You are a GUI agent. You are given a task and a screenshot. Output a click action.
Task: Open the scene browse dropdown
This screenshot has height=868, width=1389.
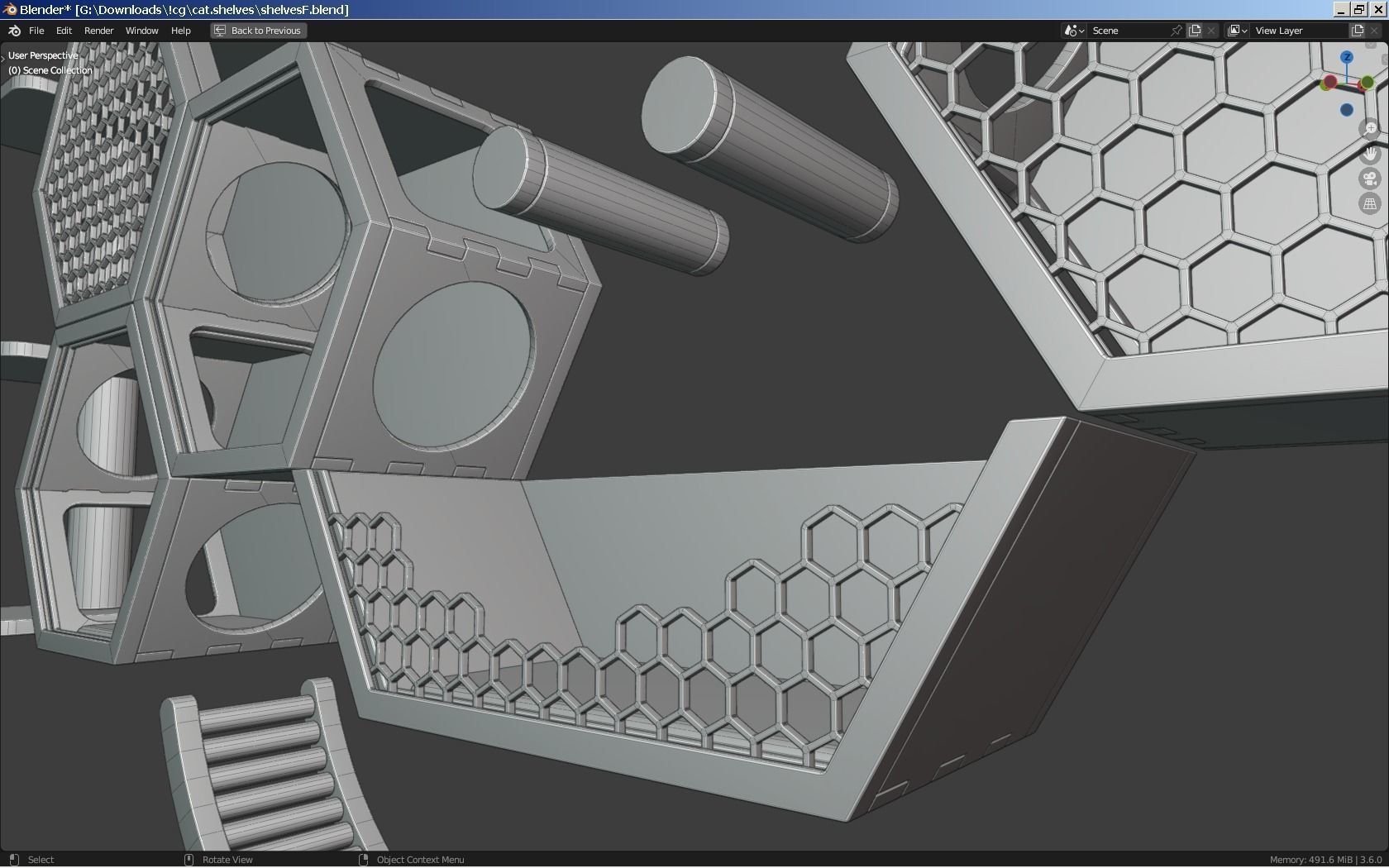pos(1074,31)
